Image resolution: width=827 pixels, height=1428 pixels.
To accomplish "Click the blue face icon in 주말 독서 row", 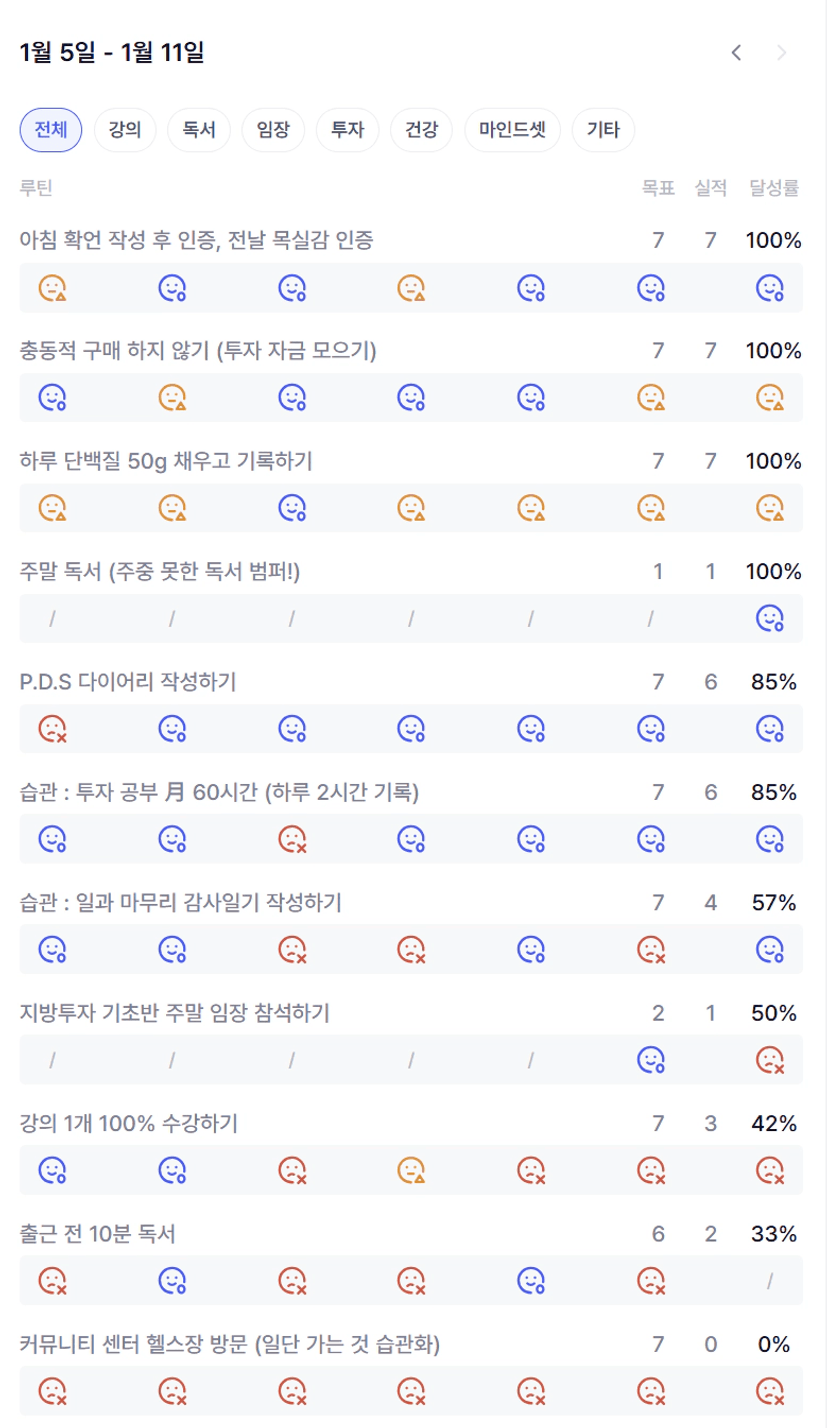I will [x=769, y=620].
